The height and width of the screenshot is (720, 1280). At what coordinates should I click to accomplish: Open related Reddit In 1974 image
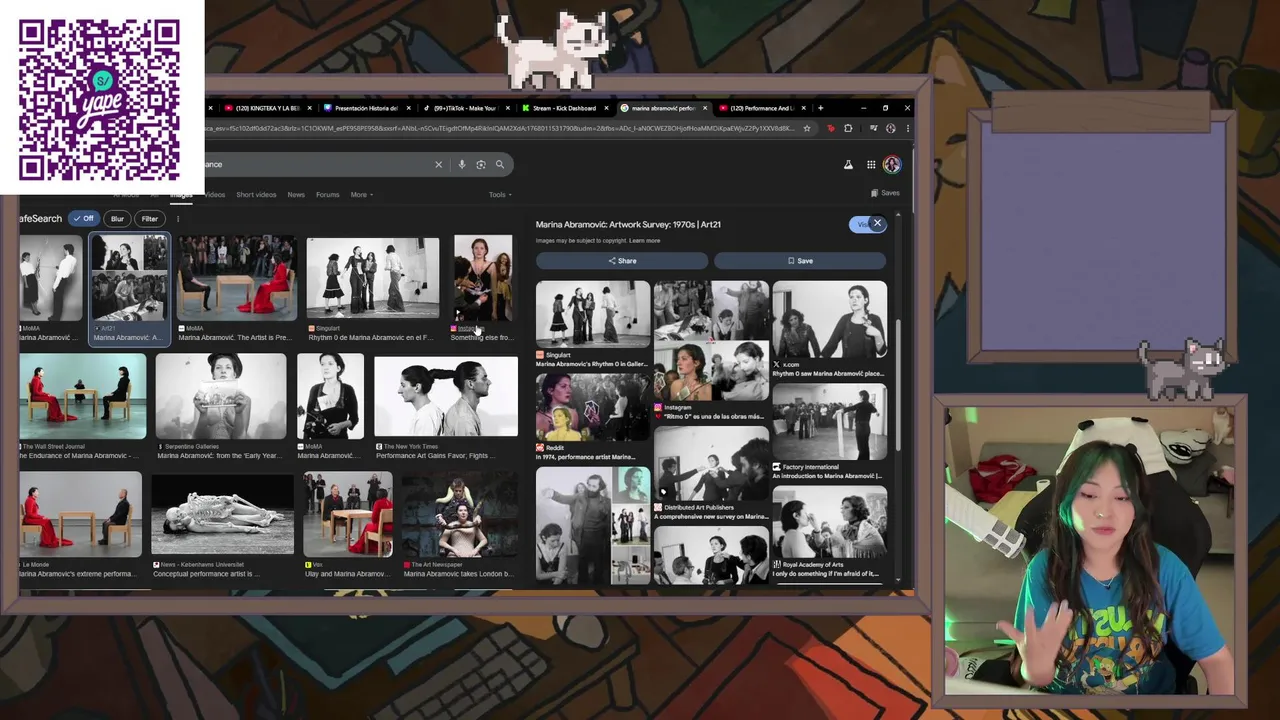pos(593,406)
